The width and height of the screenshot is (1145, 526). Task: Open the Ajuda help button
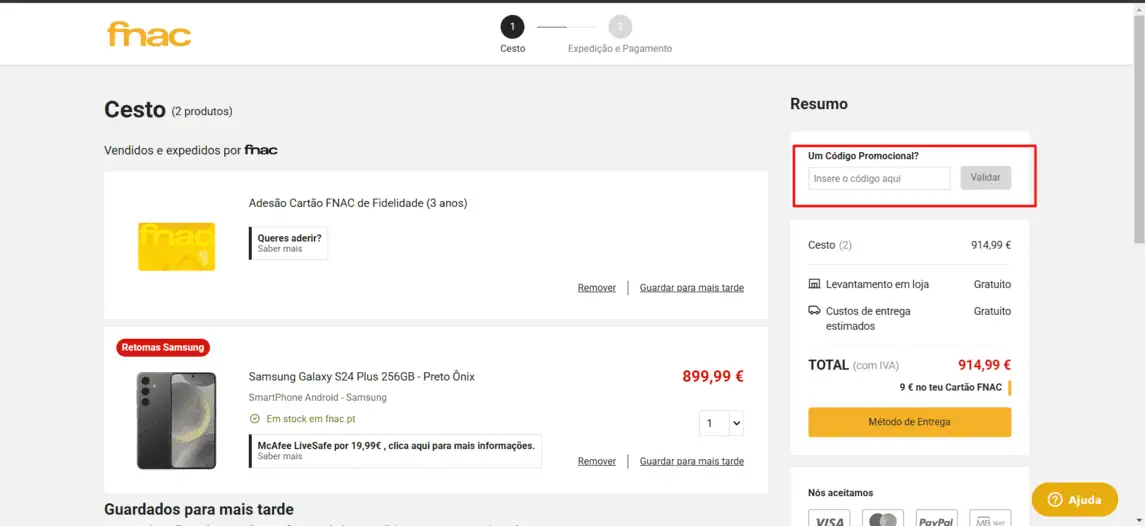coord(1075,500)
